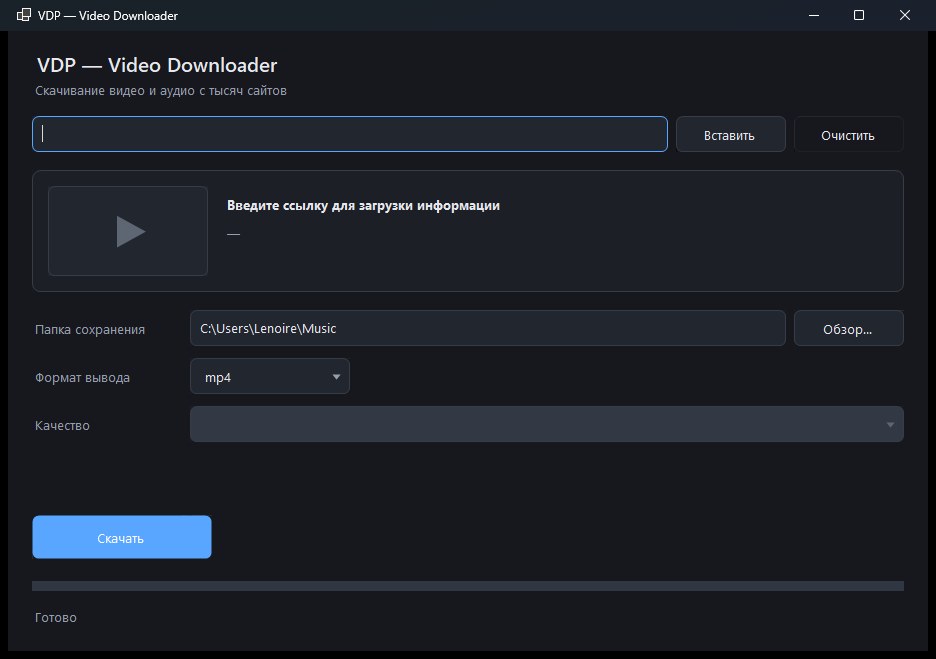
Task: Start download with Скачать button
Action: click(x=122, y=537)
